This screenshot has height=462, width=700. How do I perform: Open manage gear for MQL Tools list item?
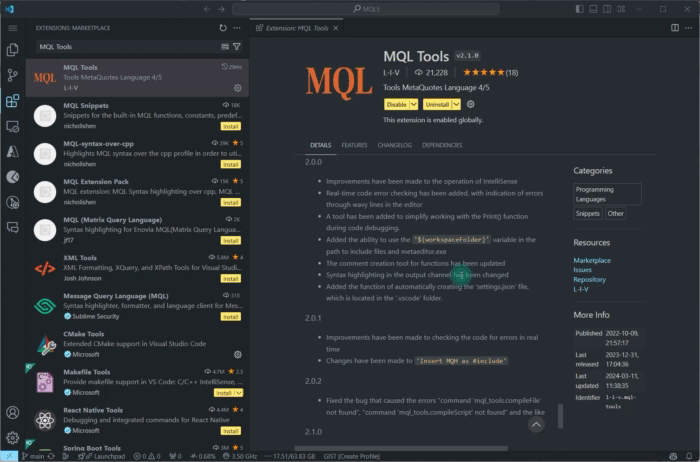(238, 88)
